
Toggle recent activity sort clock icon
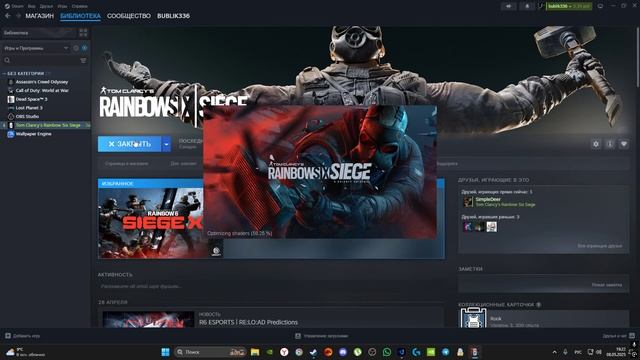(76, 48)
